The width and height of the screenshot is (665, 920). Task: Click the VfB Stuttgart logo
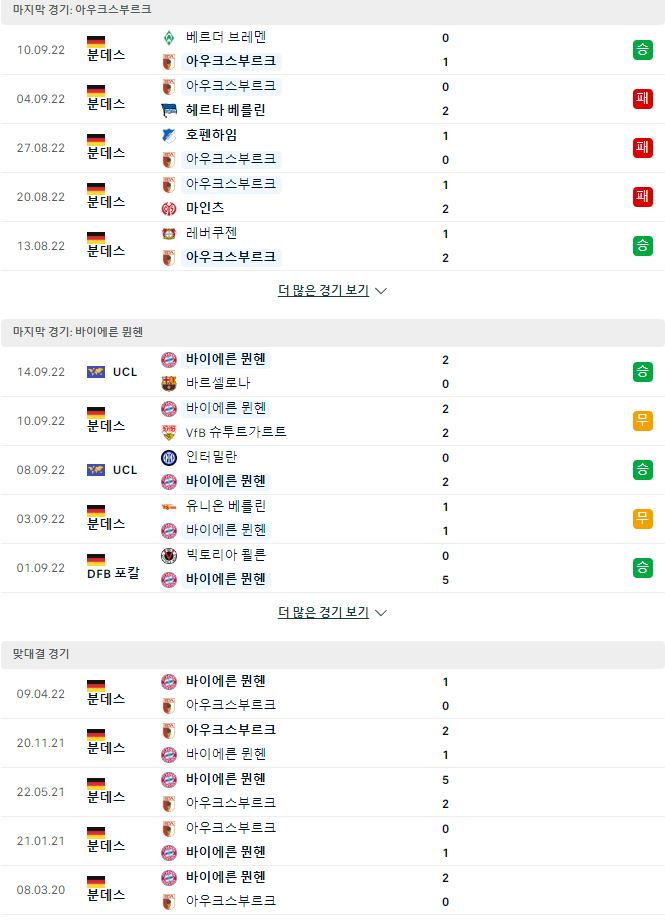(168, 432)
